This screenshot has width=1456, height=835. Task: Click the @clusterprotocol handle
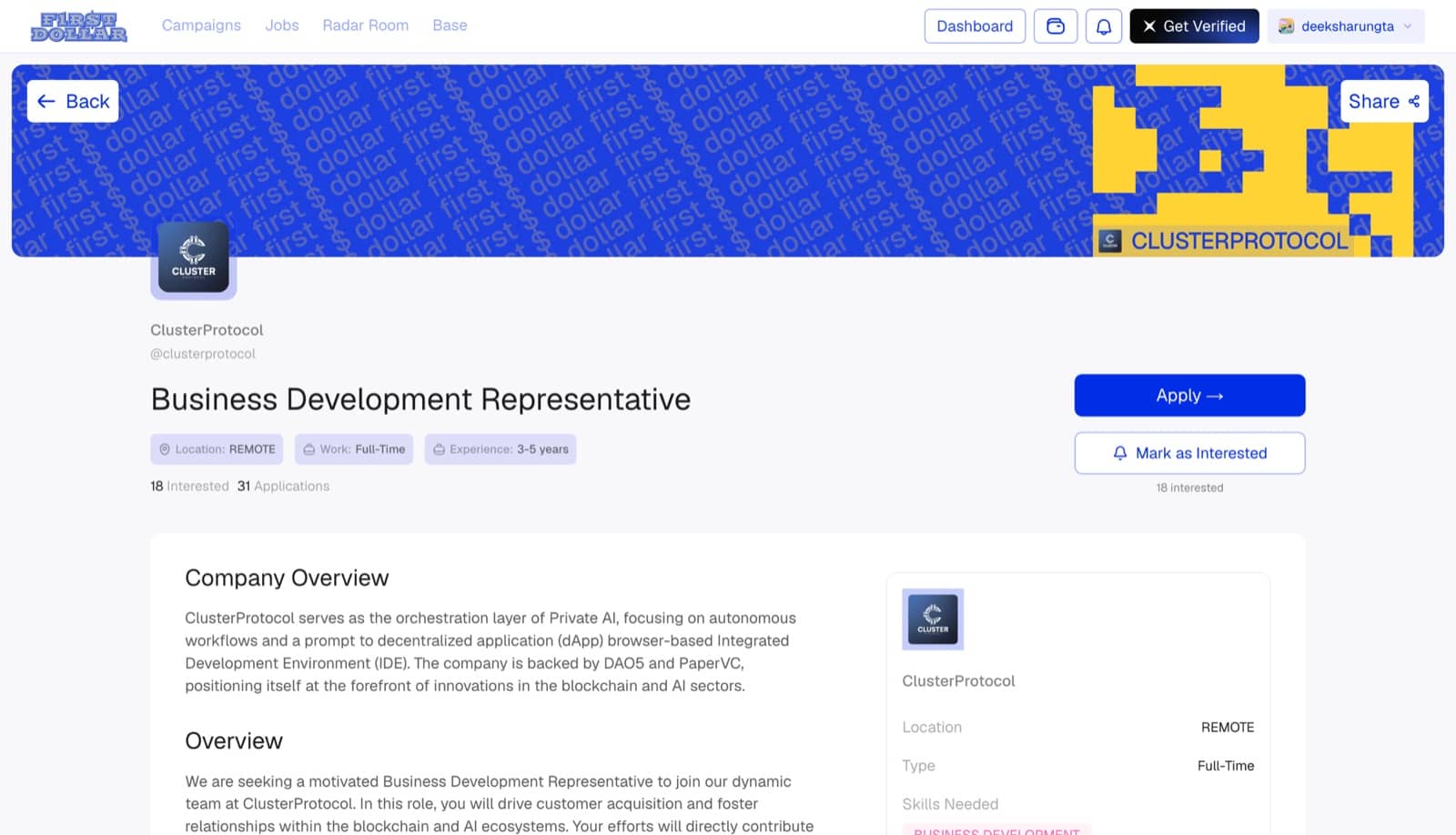point(203,354)
